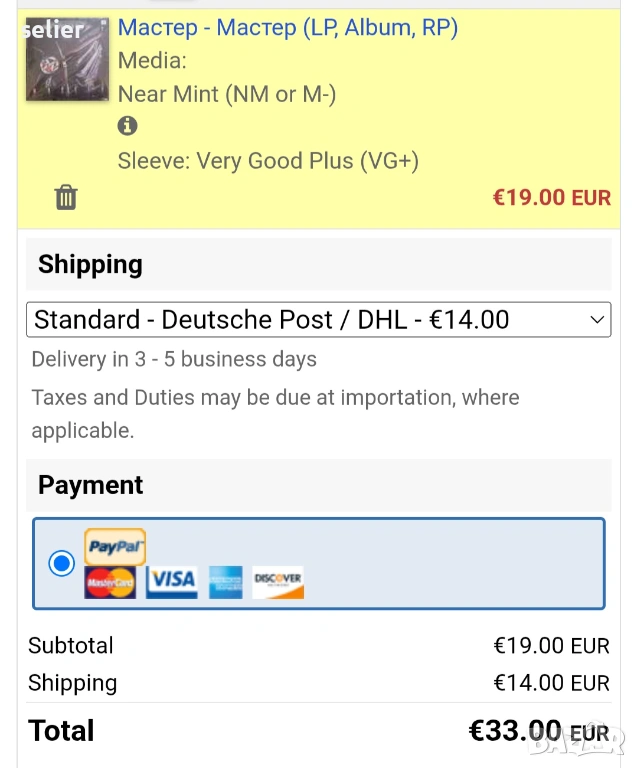Click the €19.00 EUR item price
The width and height of the screenshot is (637, 768).
pyautogui.click(x=551, y=197)
